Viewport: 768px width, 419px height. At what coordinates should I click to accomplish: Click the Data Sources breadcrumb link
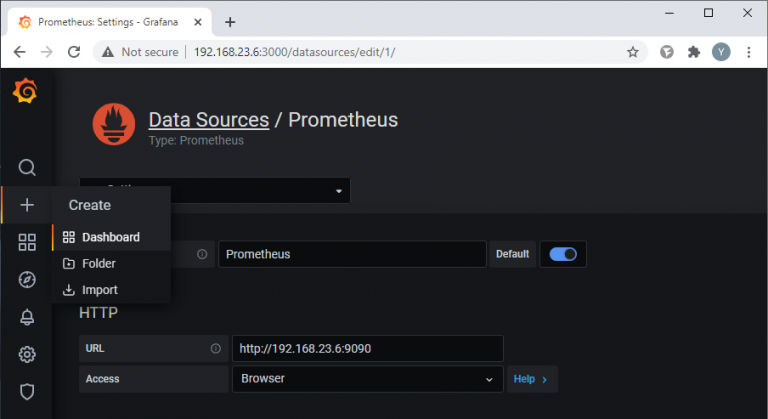click(x=208, y=120)
